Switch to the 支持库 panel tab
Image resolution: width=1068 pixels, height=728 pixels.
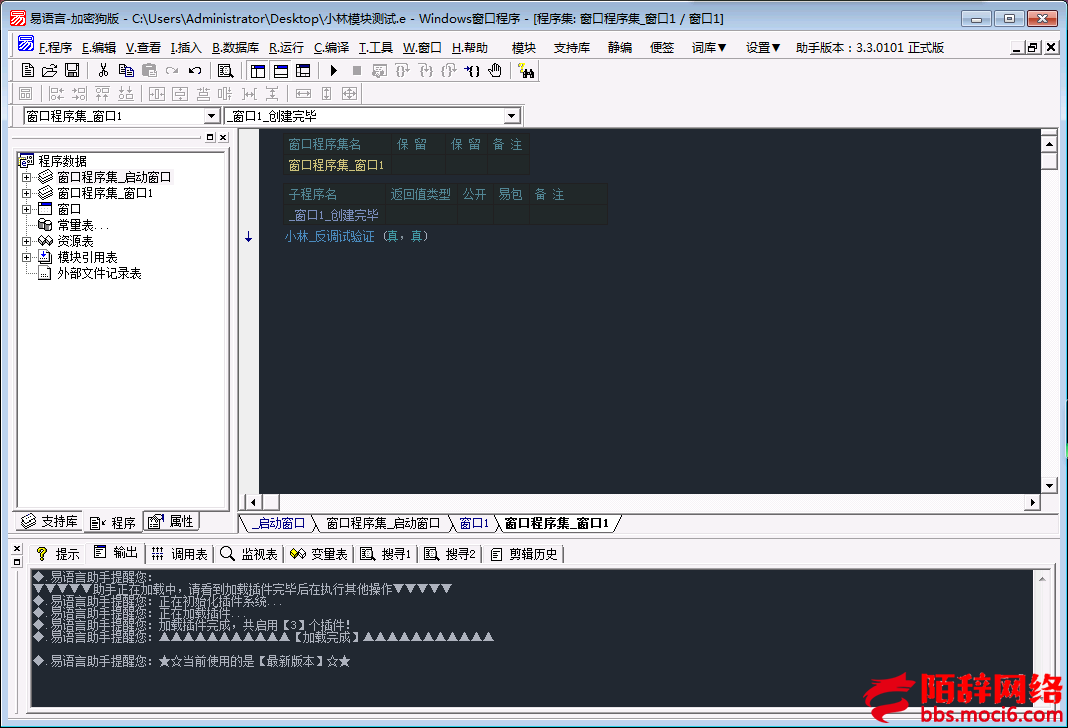click(x=49, y=522)
